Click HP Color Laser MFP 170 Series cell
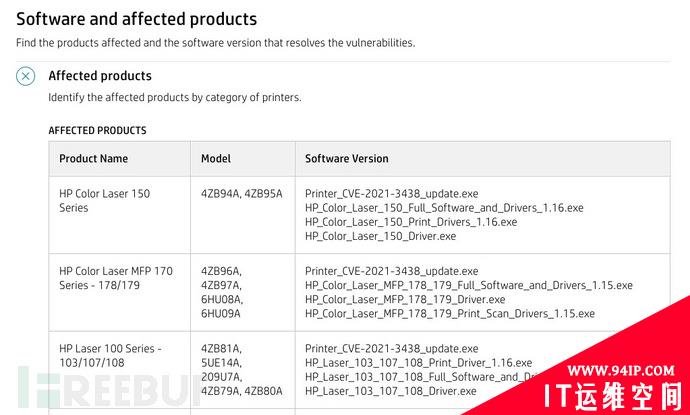Viewport: 690px width, 415px height. (x=116, y=278)
